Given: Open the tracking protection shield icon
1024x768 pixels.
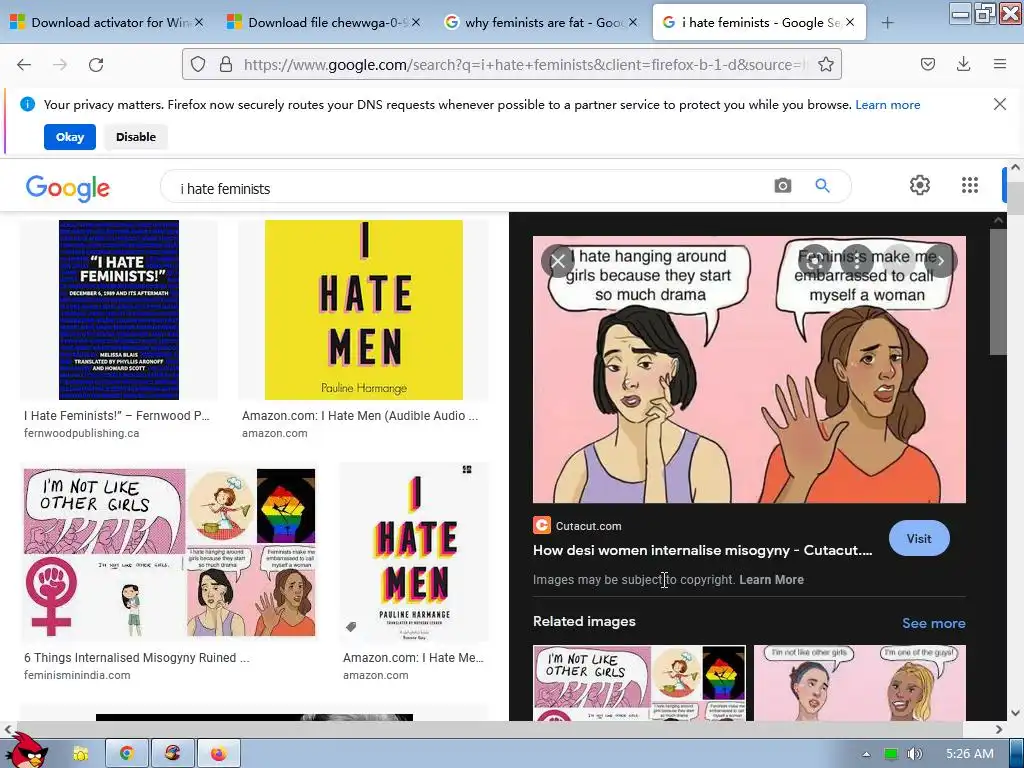Looking at the screenshot, I should click(198, 65).
